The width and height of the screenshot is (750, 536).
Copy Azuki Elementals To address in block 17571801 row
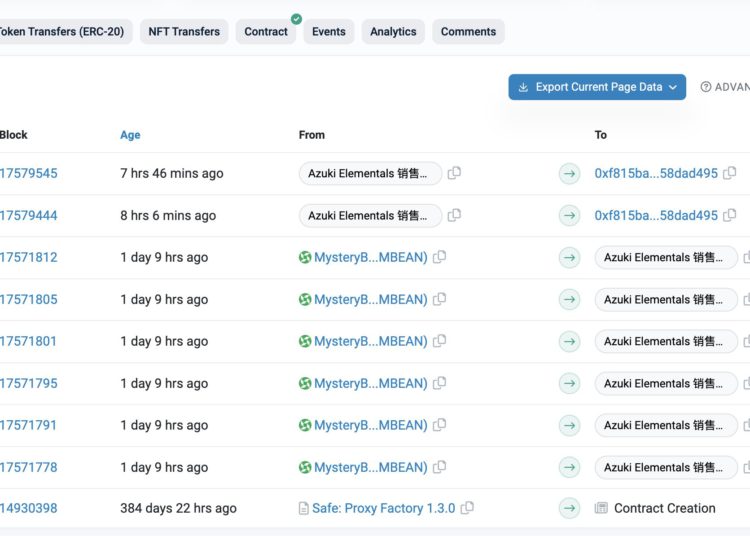coord(746,341)
